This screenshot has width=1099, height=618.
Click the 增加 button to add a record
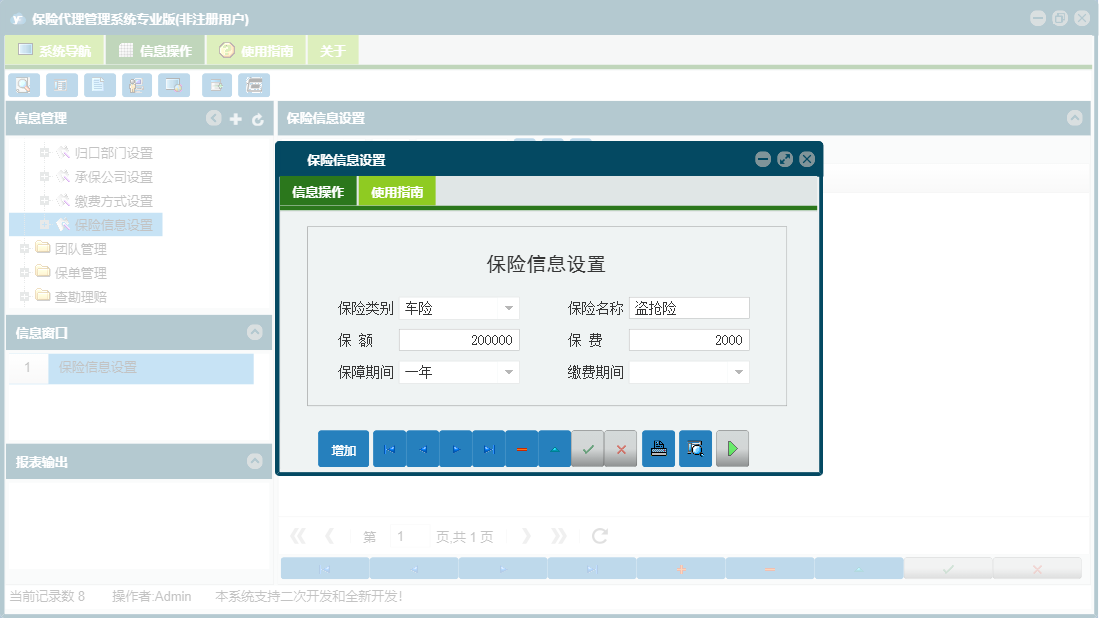point(343,449)
